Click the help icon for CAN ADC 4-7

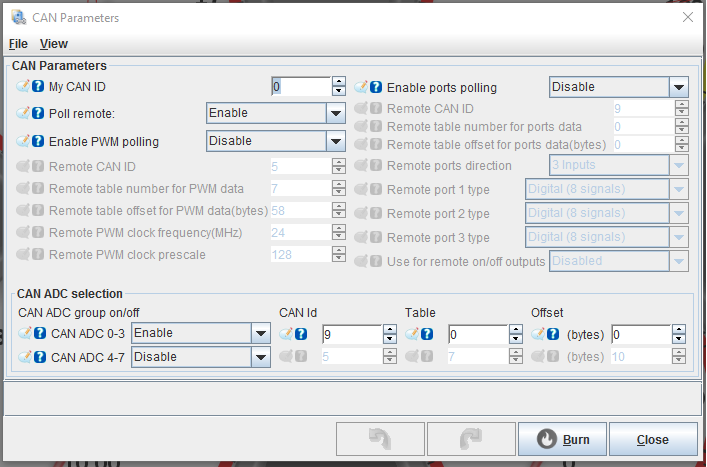(x=40, y=356)
